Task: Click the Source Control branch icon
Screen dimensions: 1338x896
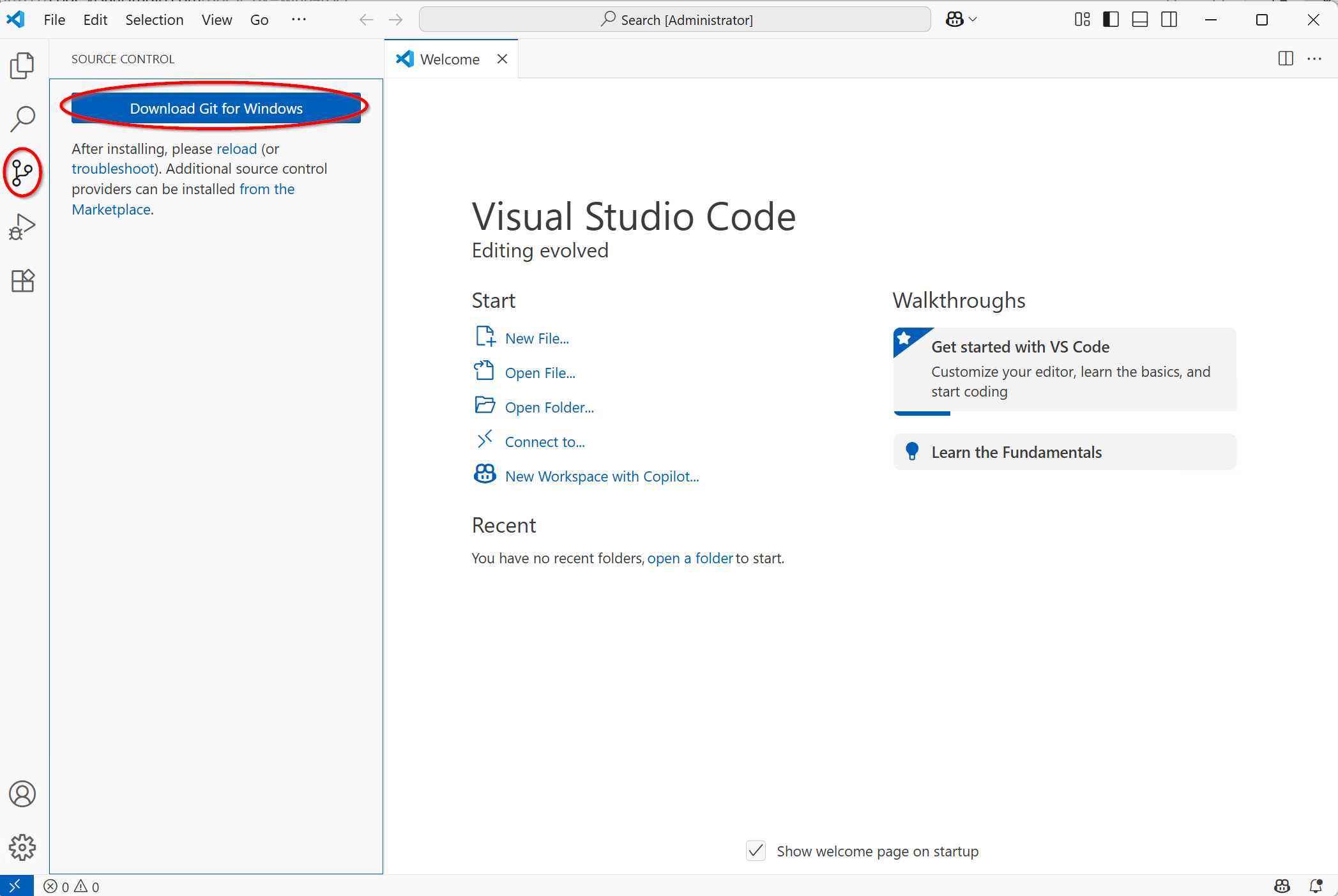Action: click(22, 172)
